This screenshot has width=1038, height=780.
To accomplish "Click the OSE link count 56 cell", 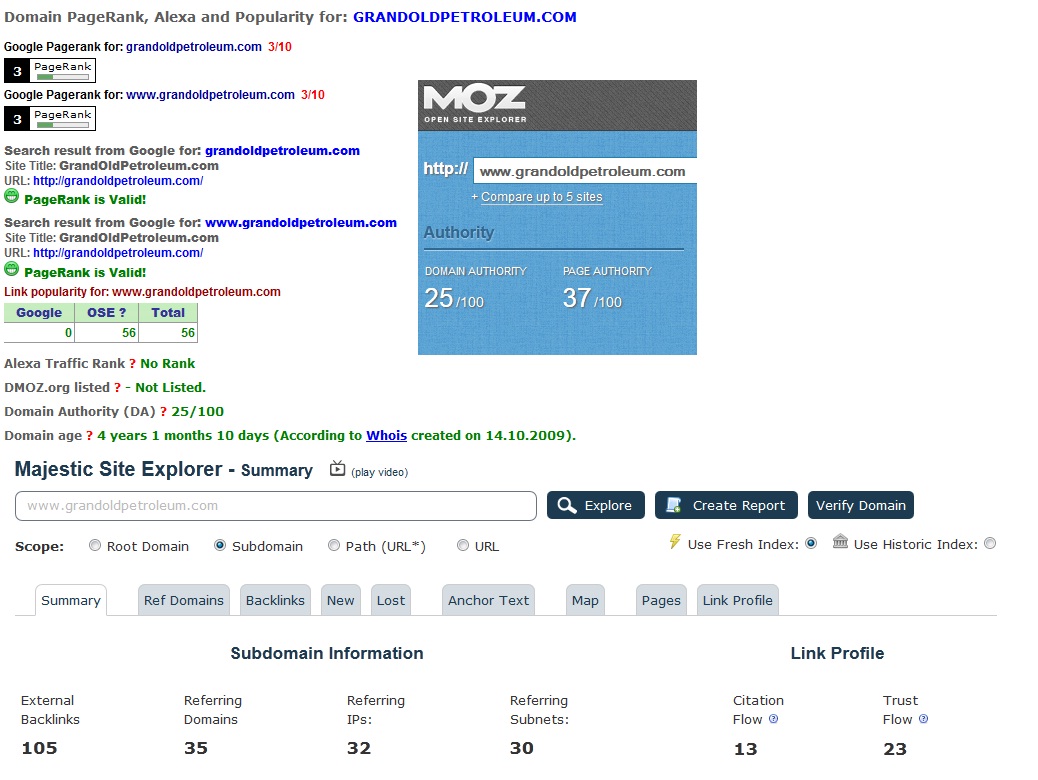I will click(107, 332).
